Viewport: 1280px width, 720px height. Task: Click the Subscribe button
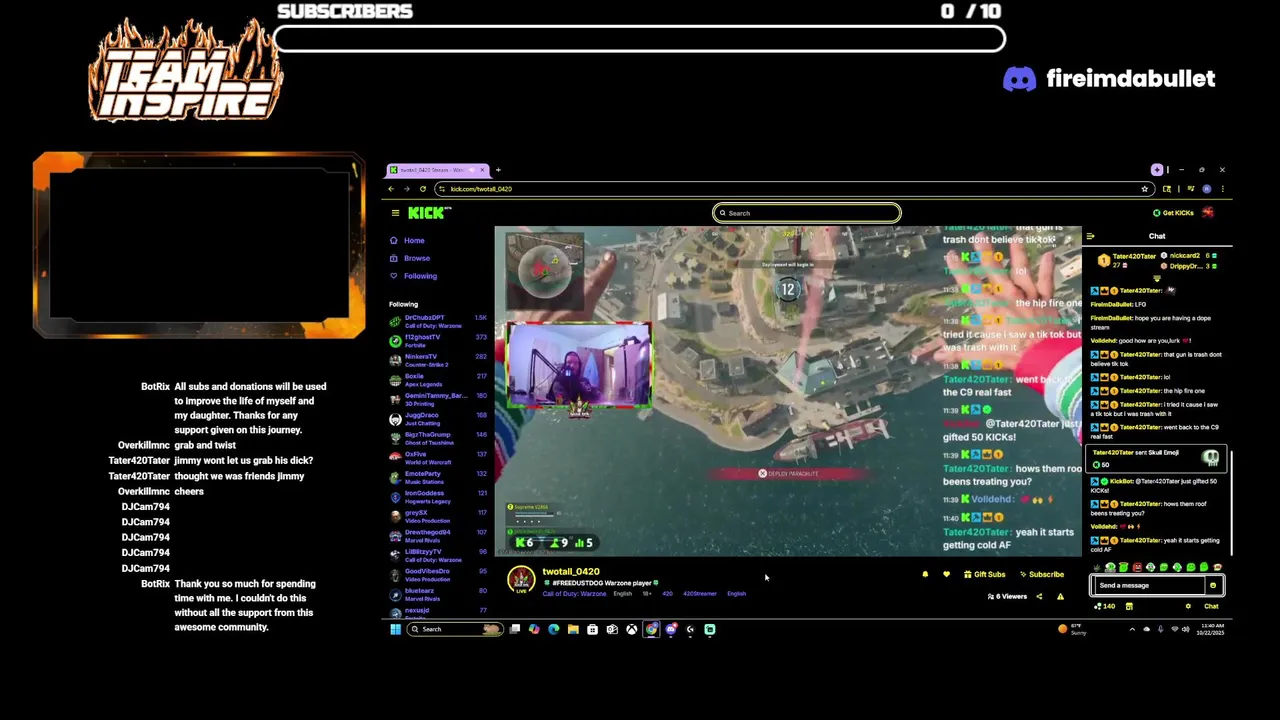(1041, 575)
